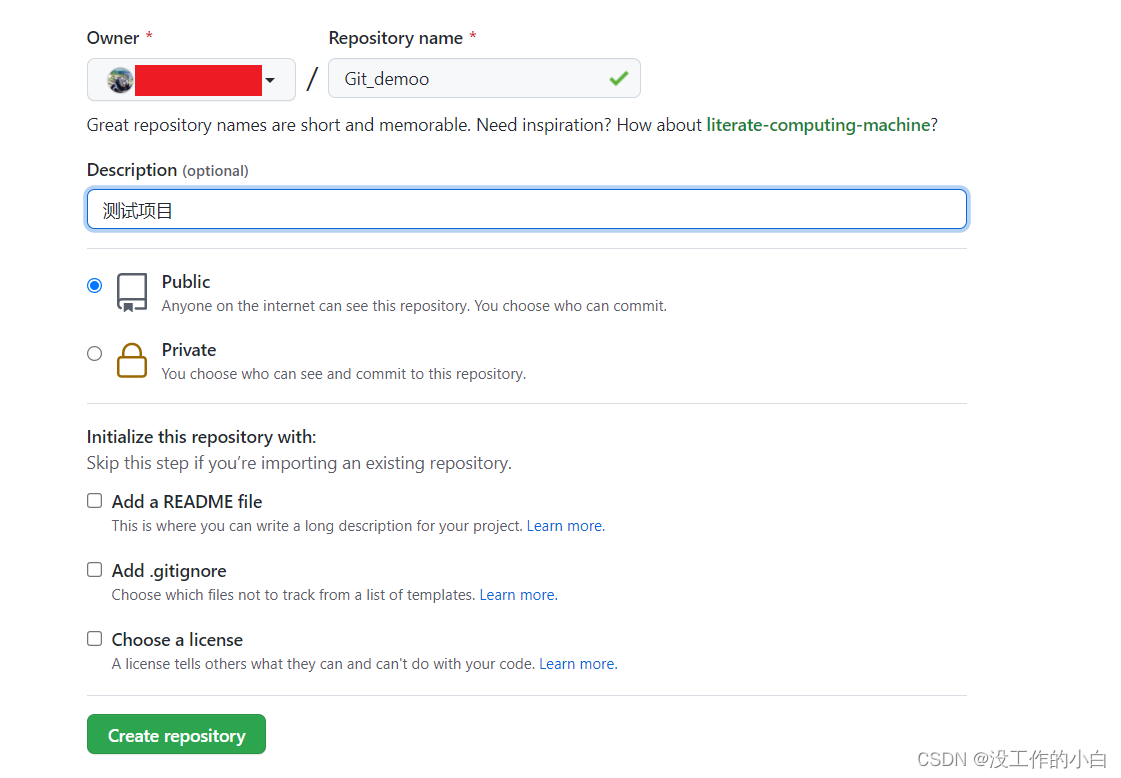Open the Owner dropdown arrow
The width and height of the screenshot is (1121, 778).
(270, 80)
